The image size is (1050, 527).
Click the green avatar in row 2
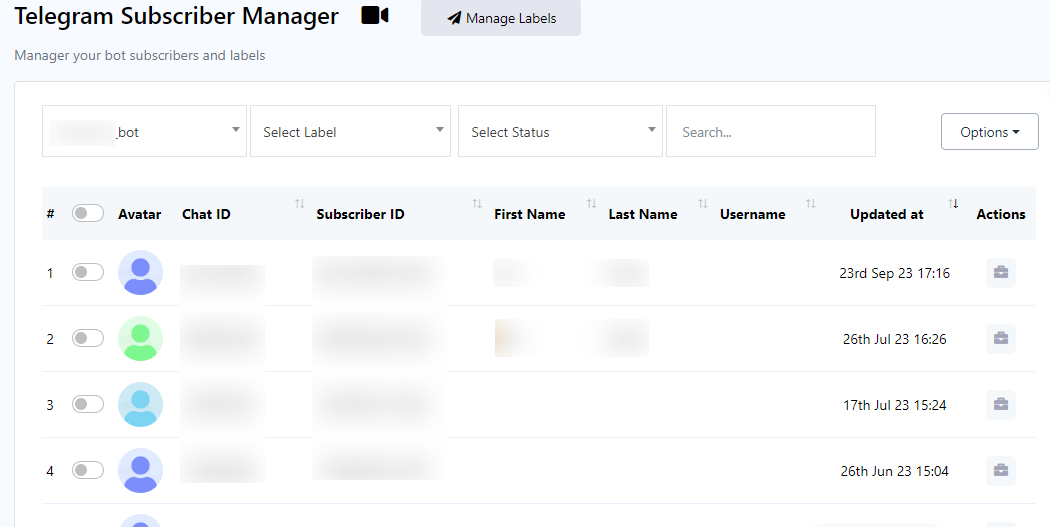click(140, 338)
